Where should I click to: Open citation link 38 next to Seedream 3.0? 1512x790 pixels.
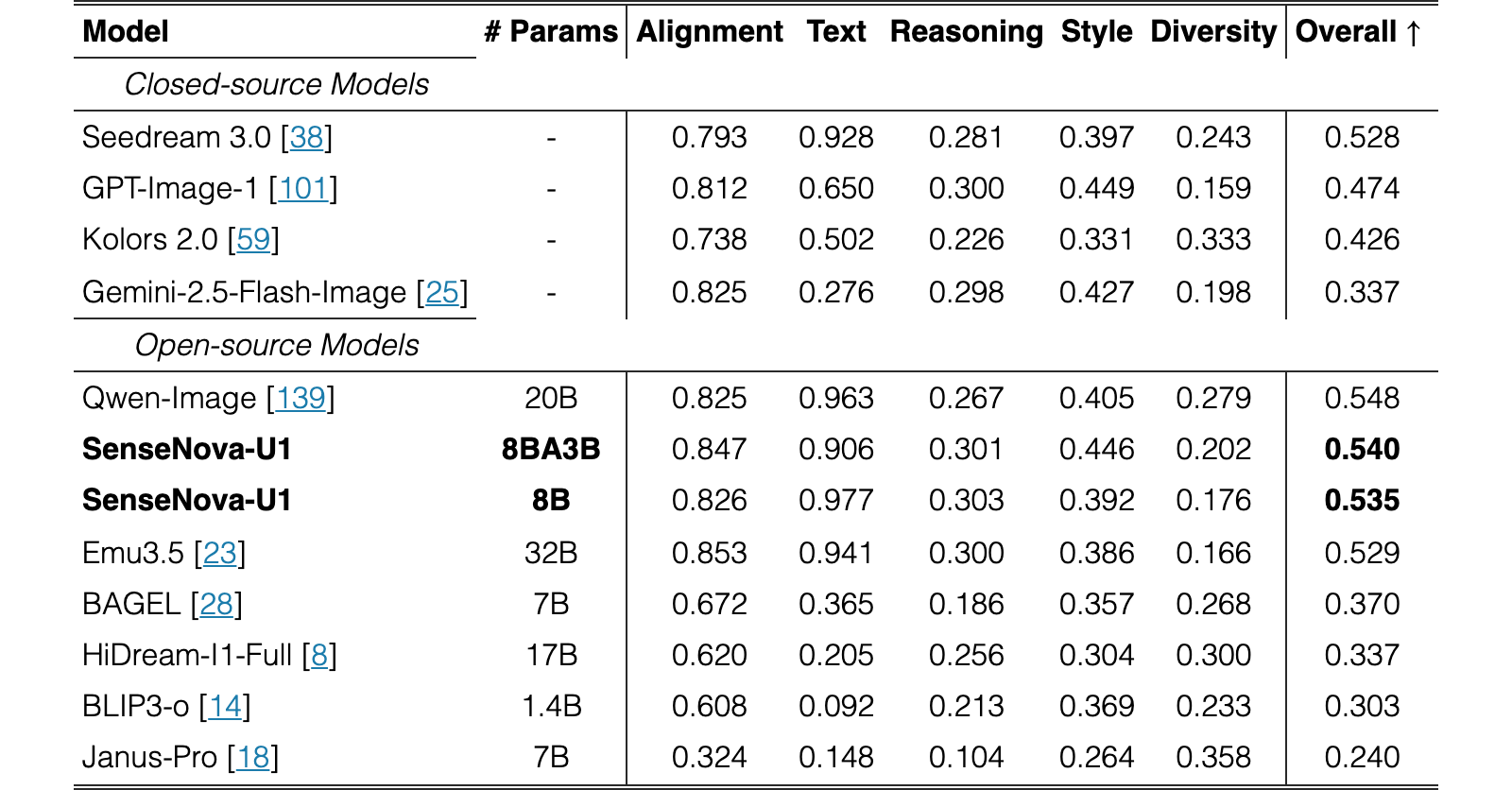(306, 137)
